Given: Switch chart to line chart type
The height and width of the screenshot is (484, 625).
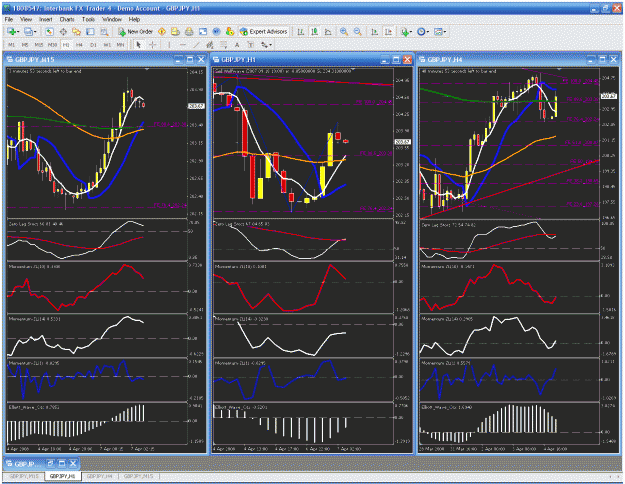Looking at the screenshot, I should (328, 31).
